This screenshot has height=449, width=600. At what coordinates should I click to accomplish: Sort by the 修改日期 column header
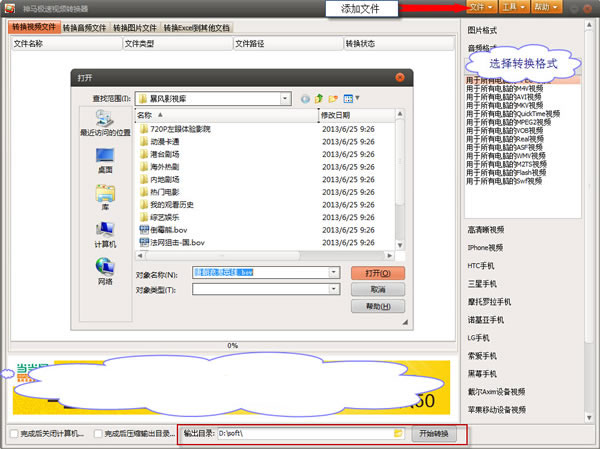356,115
